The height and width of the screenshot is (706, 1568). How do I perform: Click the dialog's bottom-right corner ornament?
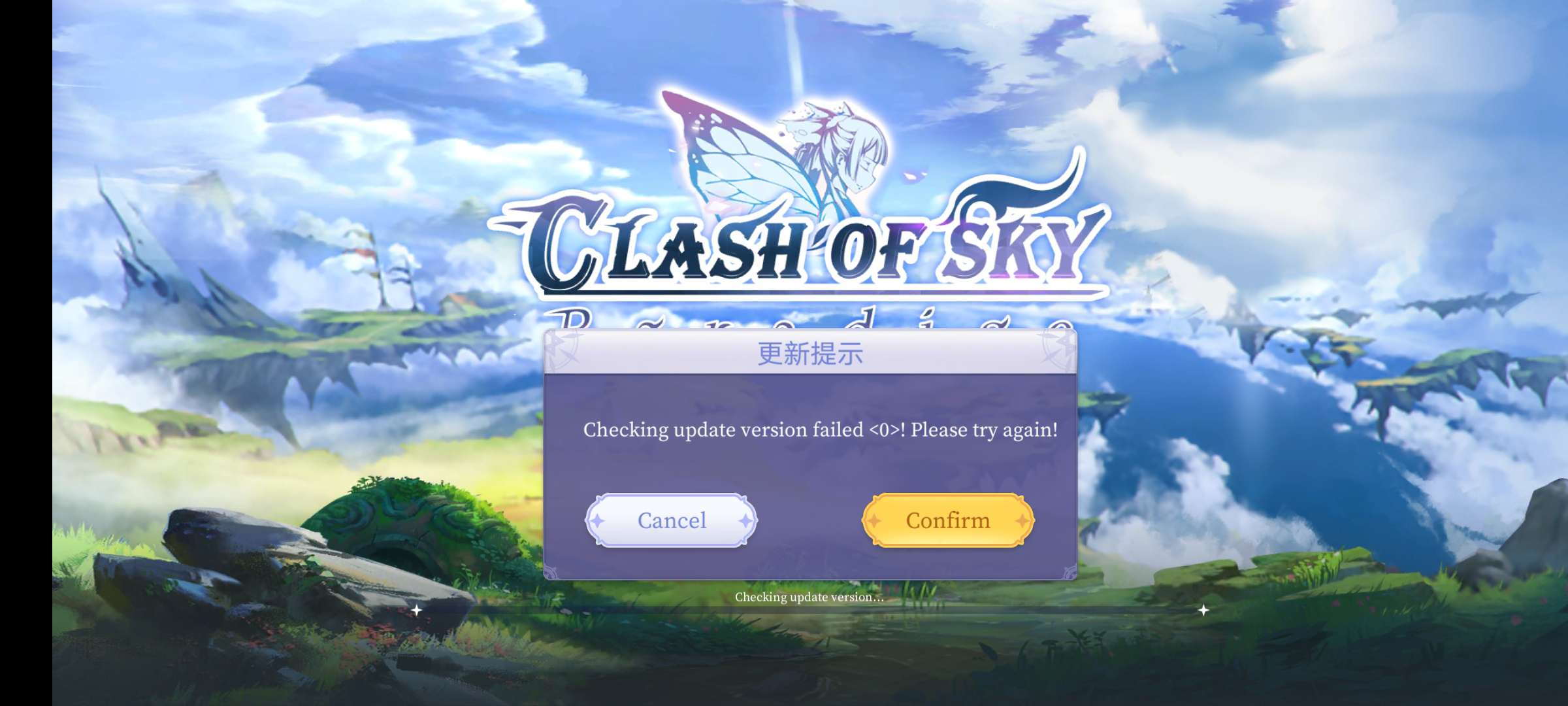click(x=1069, y=572)
